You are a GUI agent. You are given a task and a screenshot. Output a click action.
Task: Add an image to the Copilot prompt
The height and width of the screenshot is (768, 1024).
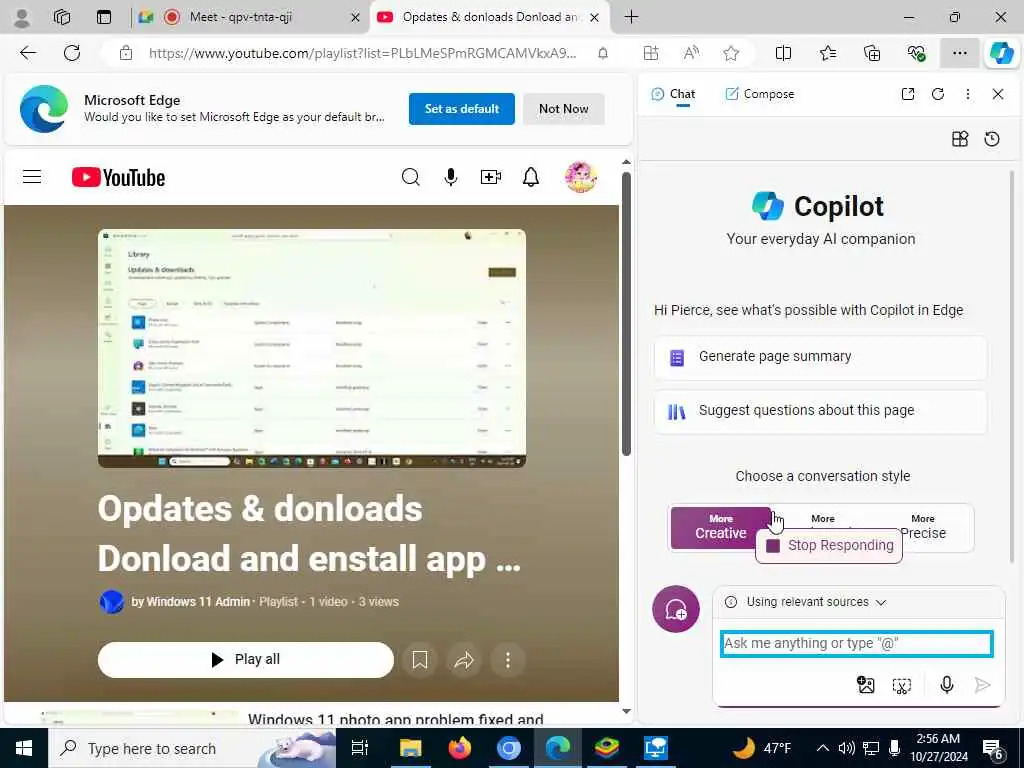coord(865,684)
